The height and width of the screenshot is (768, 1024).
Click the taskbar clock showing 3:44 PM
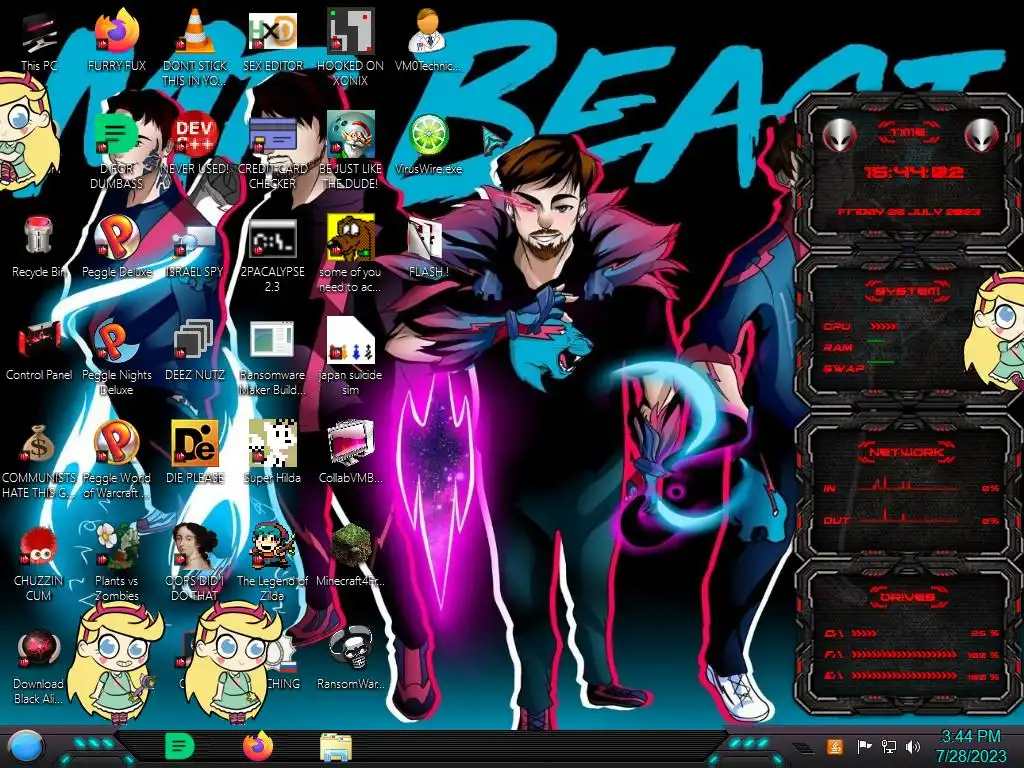click(x=971, y=746)
